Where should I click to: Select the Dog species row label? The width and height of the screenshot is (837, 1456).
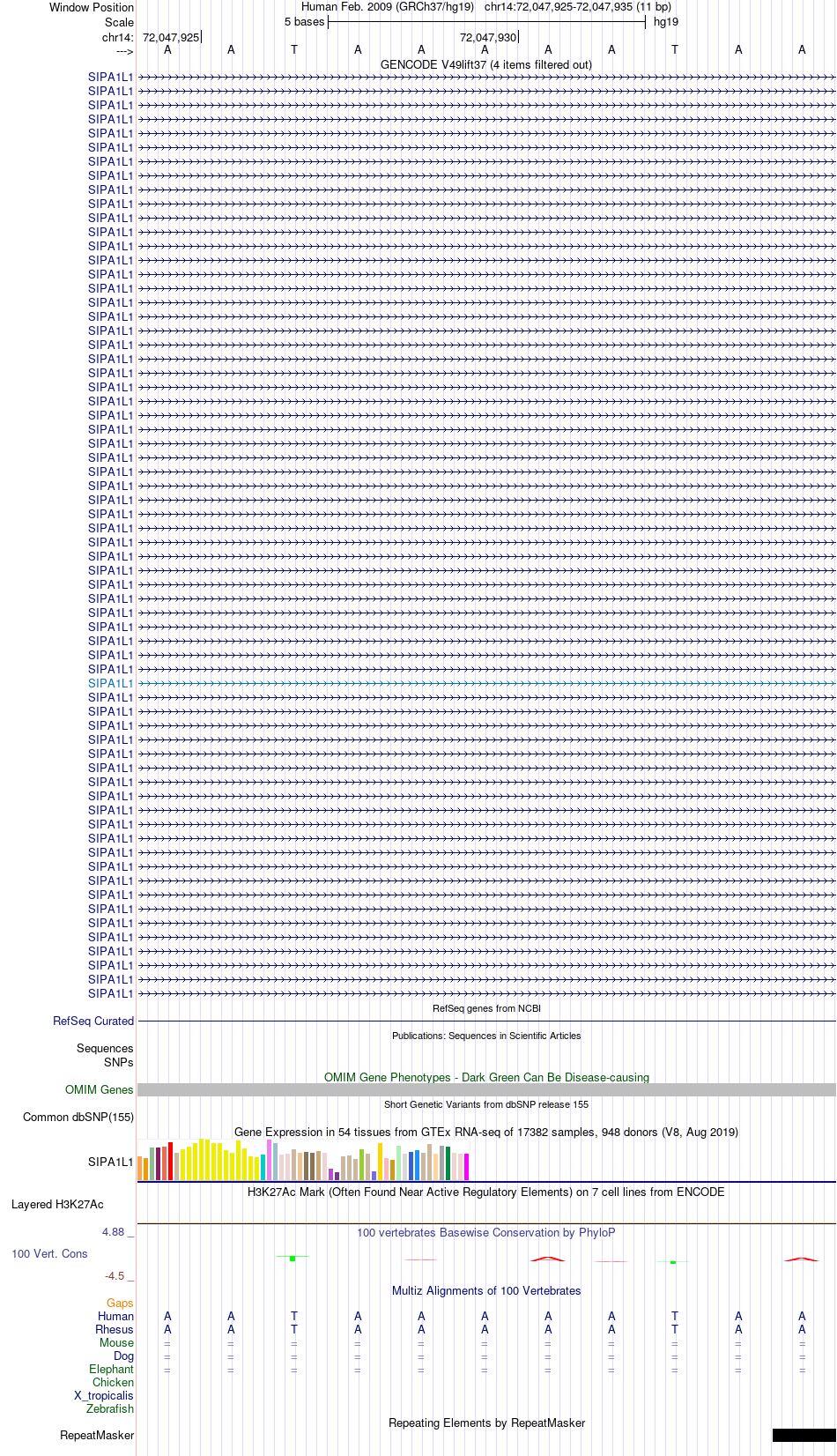pos(123,1356)
